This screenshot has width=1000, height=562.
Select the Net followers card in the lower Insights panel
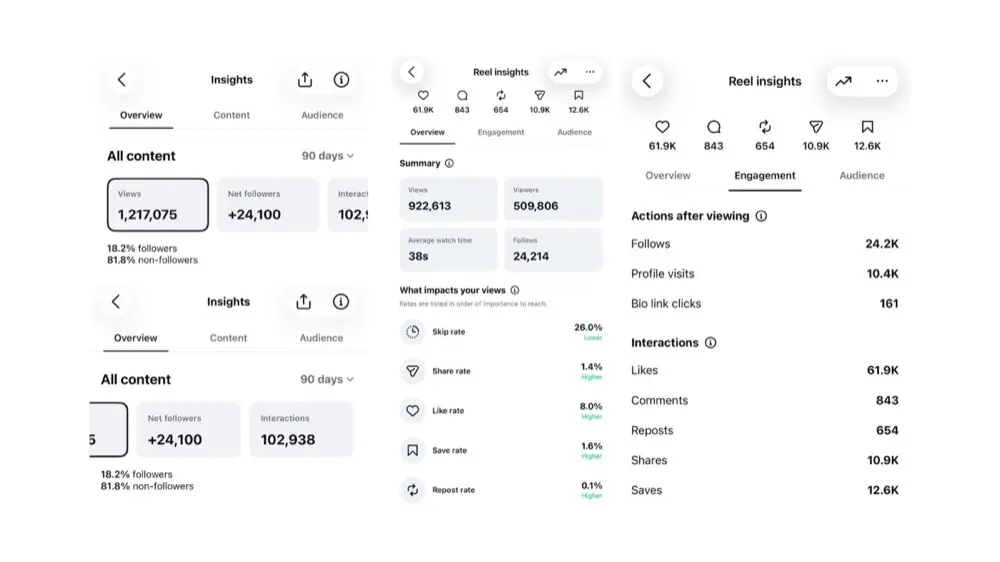point(188,429)
